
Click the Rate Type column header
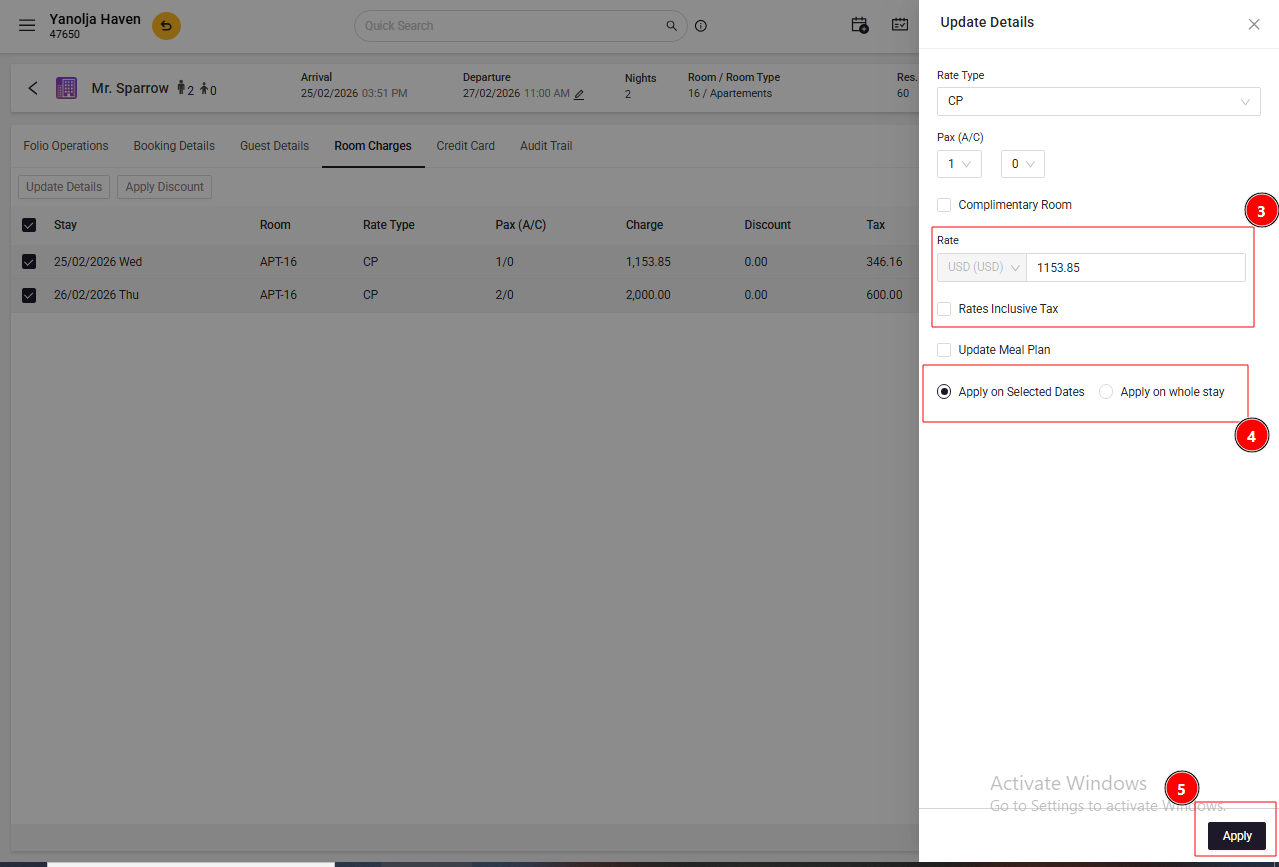pyautogui.click(x=389, y=225)
